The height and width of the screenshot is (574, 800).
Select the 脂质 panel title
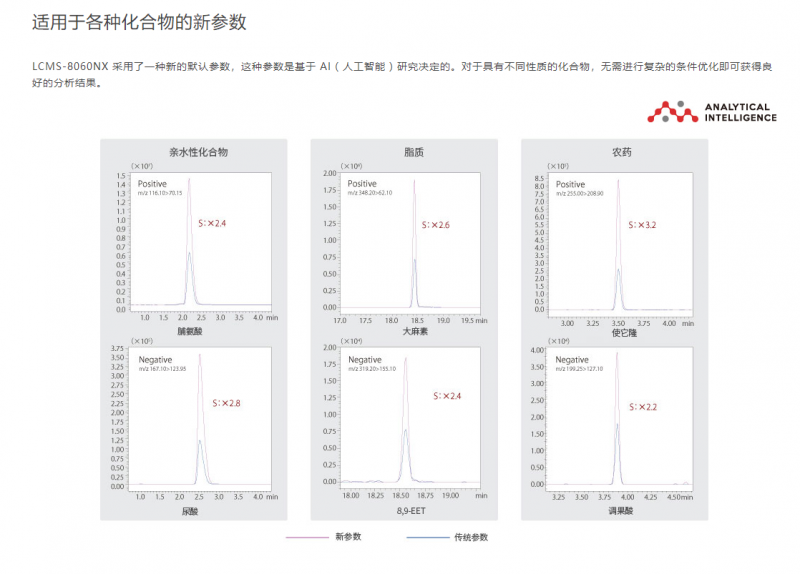click(413, 152)
